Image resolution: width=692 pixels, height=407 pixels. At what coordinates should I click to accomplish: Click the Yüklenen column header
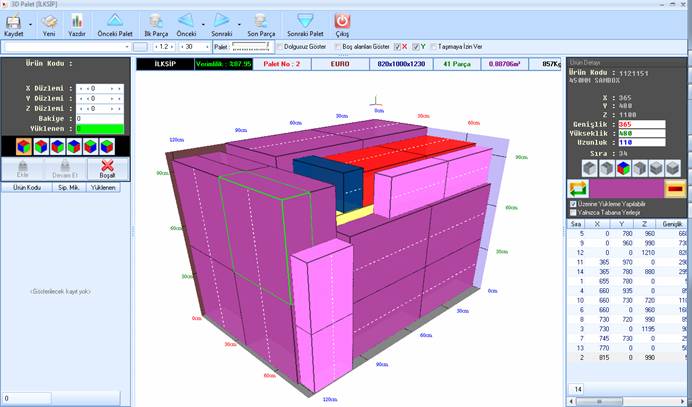[x=103, y=187]
